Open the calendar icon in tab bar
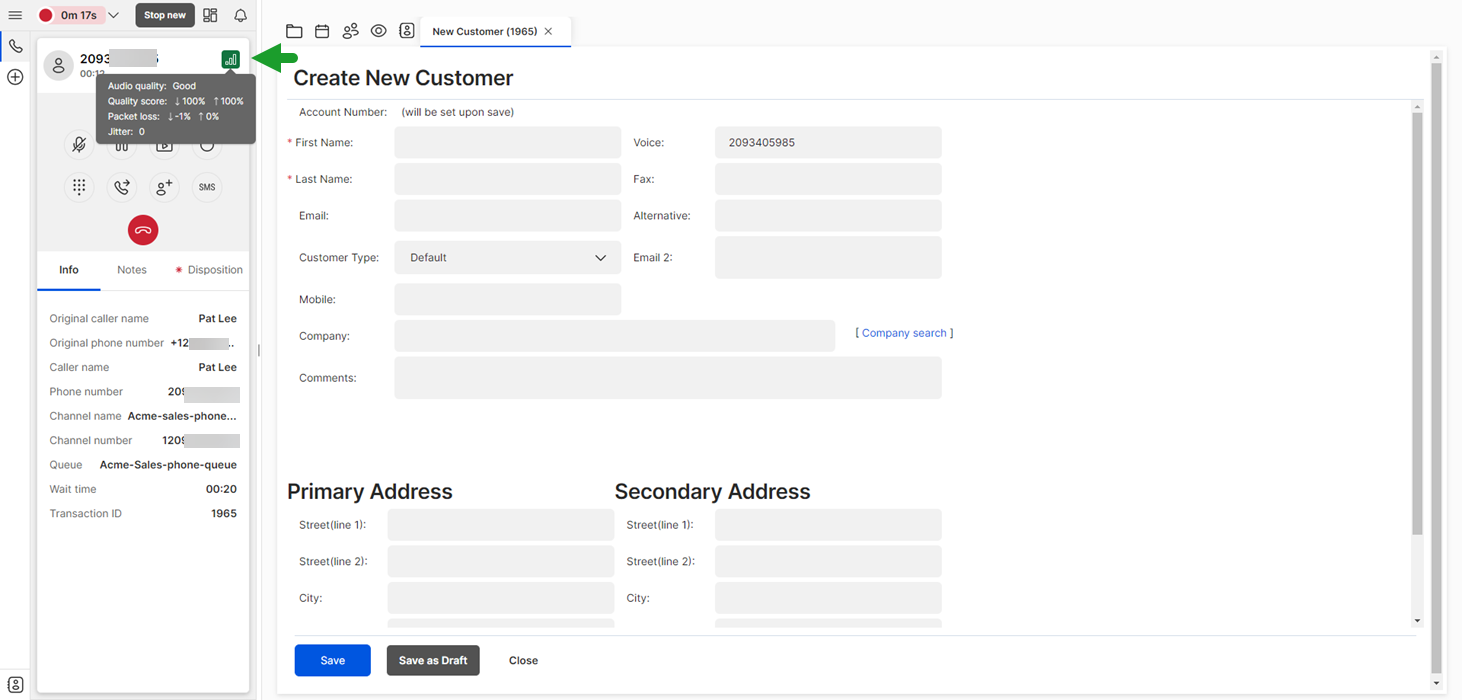Viewport: 1462px width, 700px height. point(322,31)
